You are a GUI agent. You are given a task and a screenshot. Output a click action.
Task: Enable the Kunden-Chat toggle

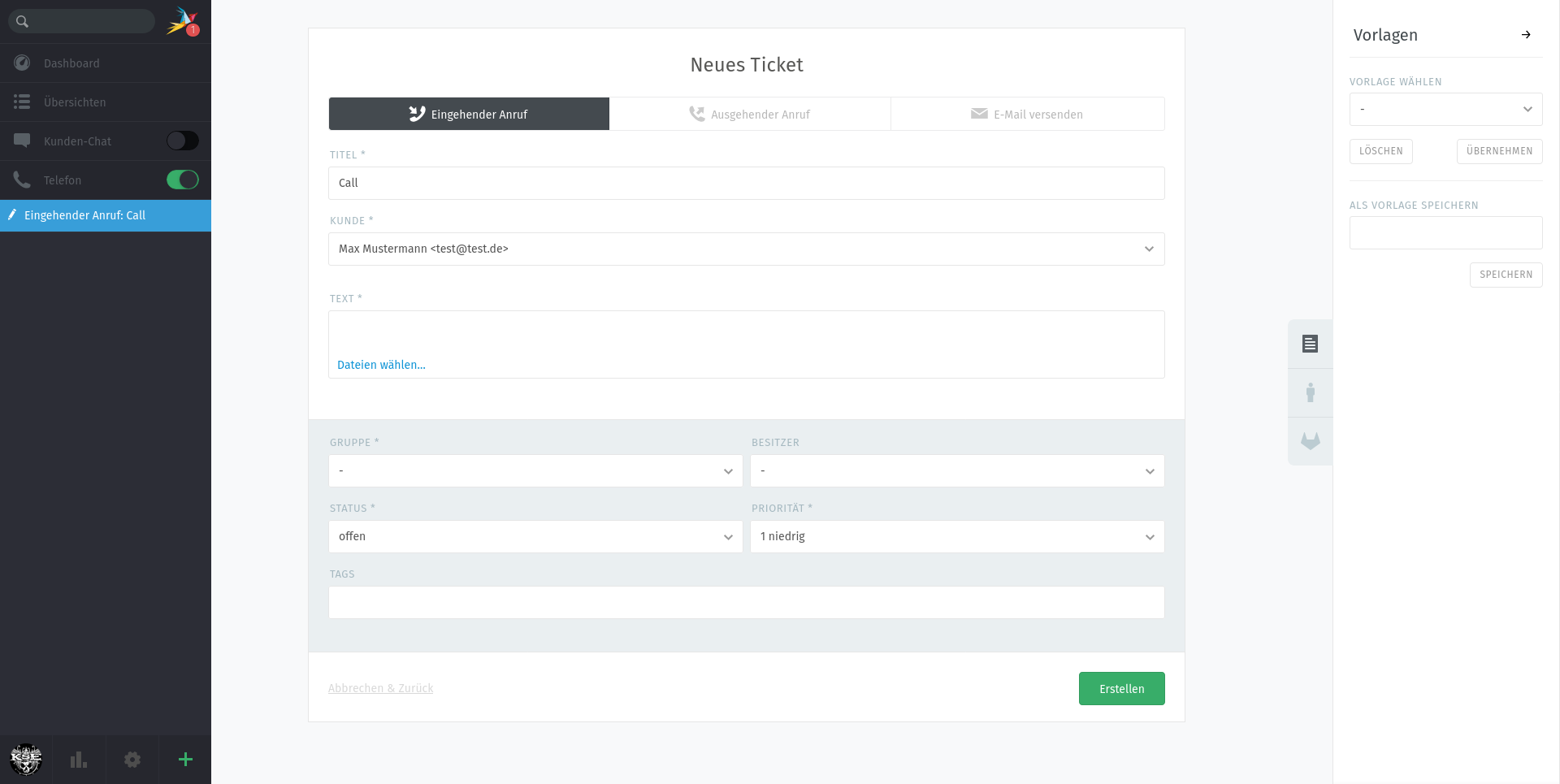pos(183,141)
